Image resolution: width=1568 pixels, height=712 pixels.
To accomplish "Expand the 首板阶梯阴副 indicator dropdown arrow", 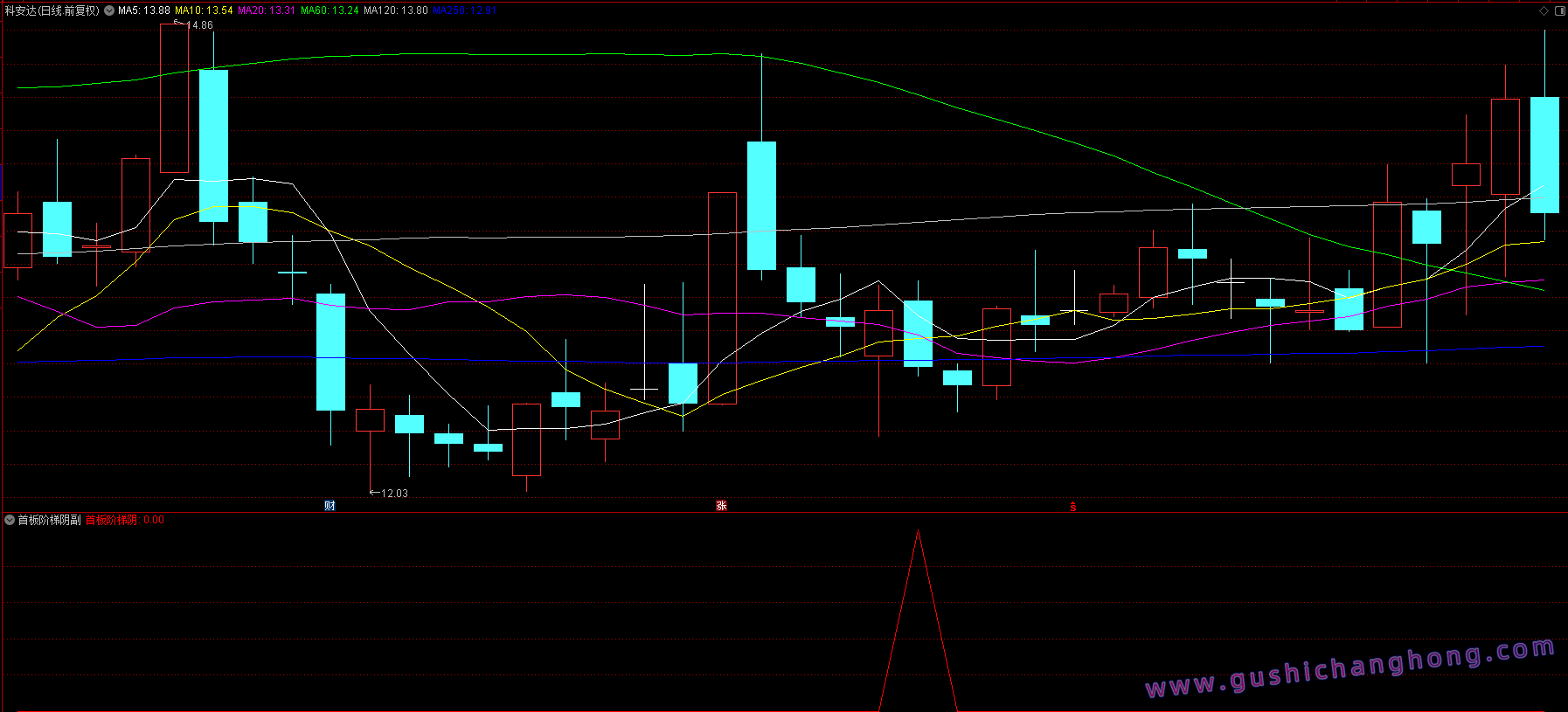I will click(x=10, y=520).
